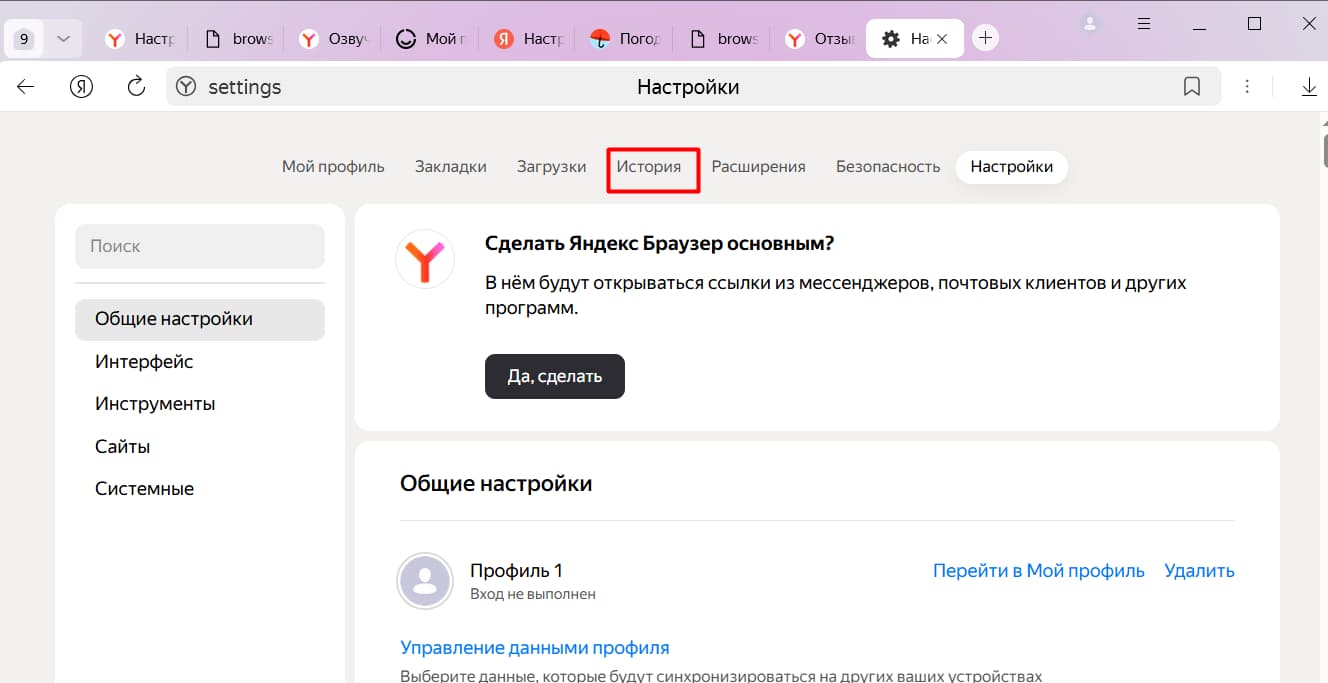Image resolution: width=1328 pixels, height=683 pixels.
Task: Click the Yandex Browser logo in the banner
Action: pos(425,260)
